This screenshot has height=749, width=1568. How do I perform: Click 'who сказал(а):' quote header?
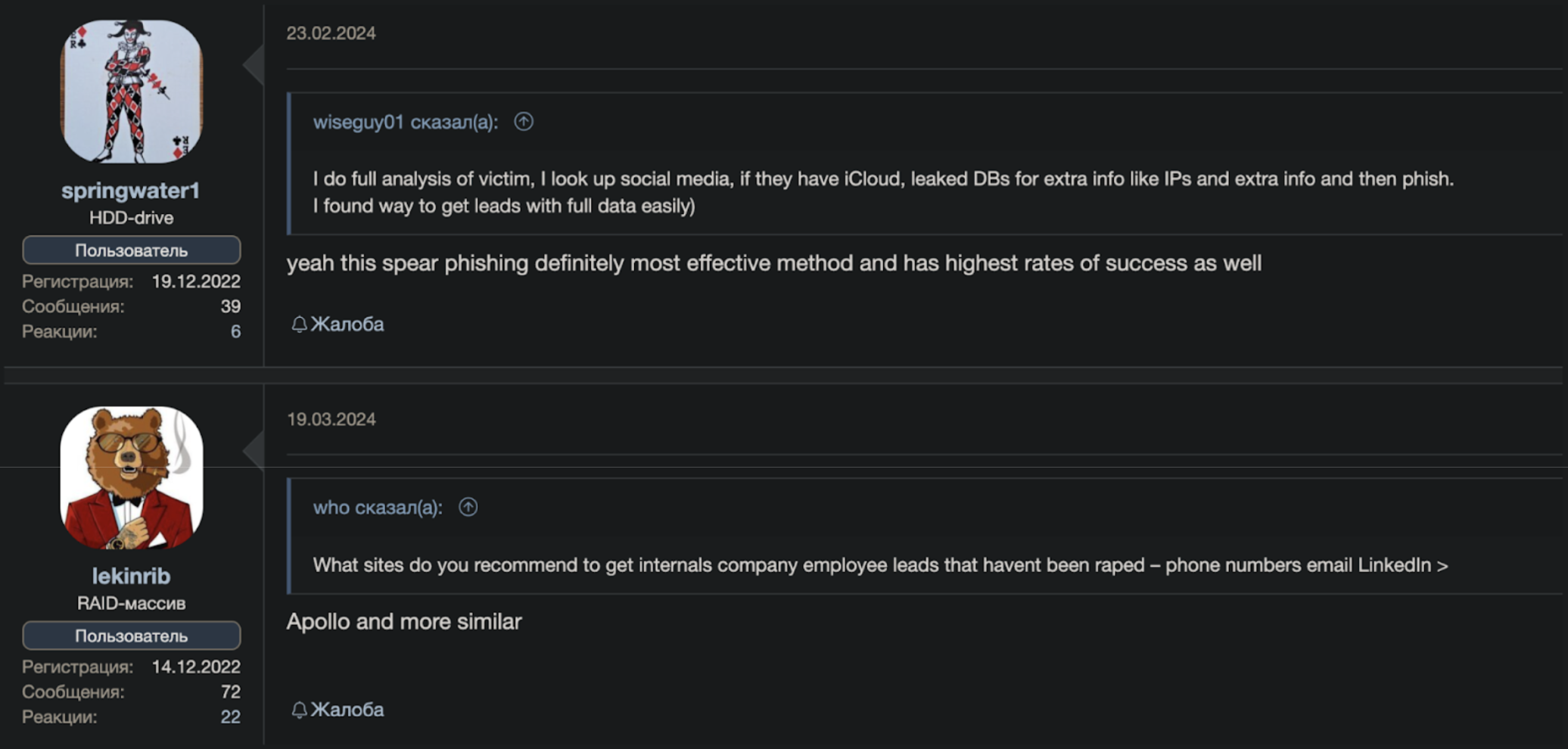[x=378, y=507]
